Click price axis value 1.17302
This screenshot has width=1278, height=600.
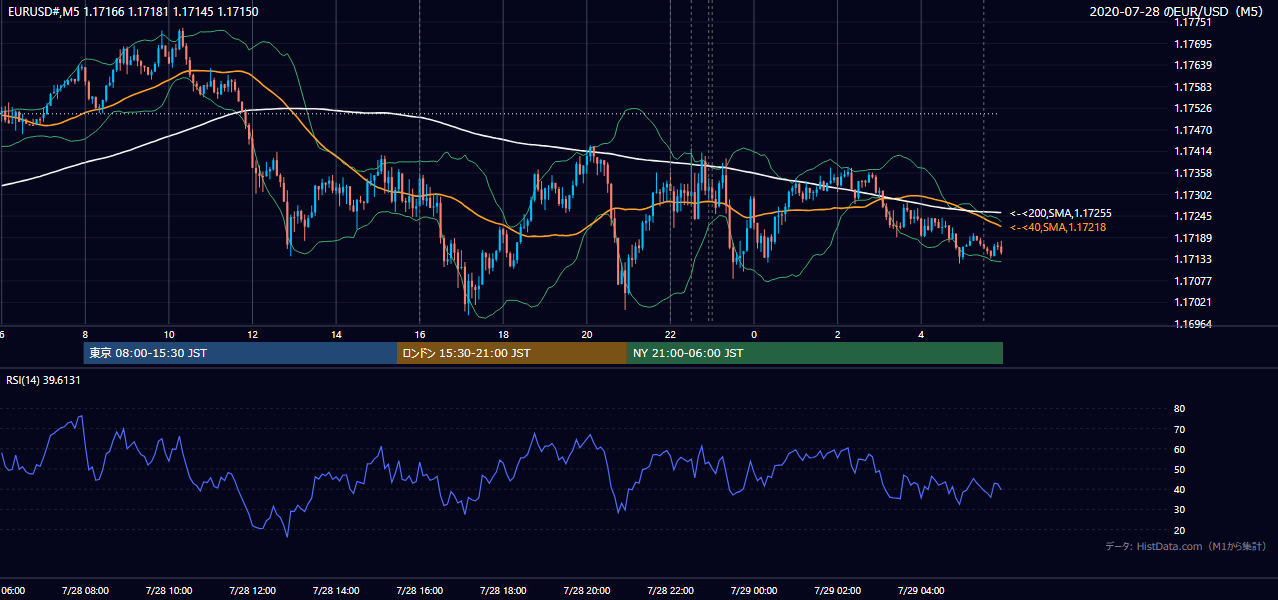(x=1193, y=196)
